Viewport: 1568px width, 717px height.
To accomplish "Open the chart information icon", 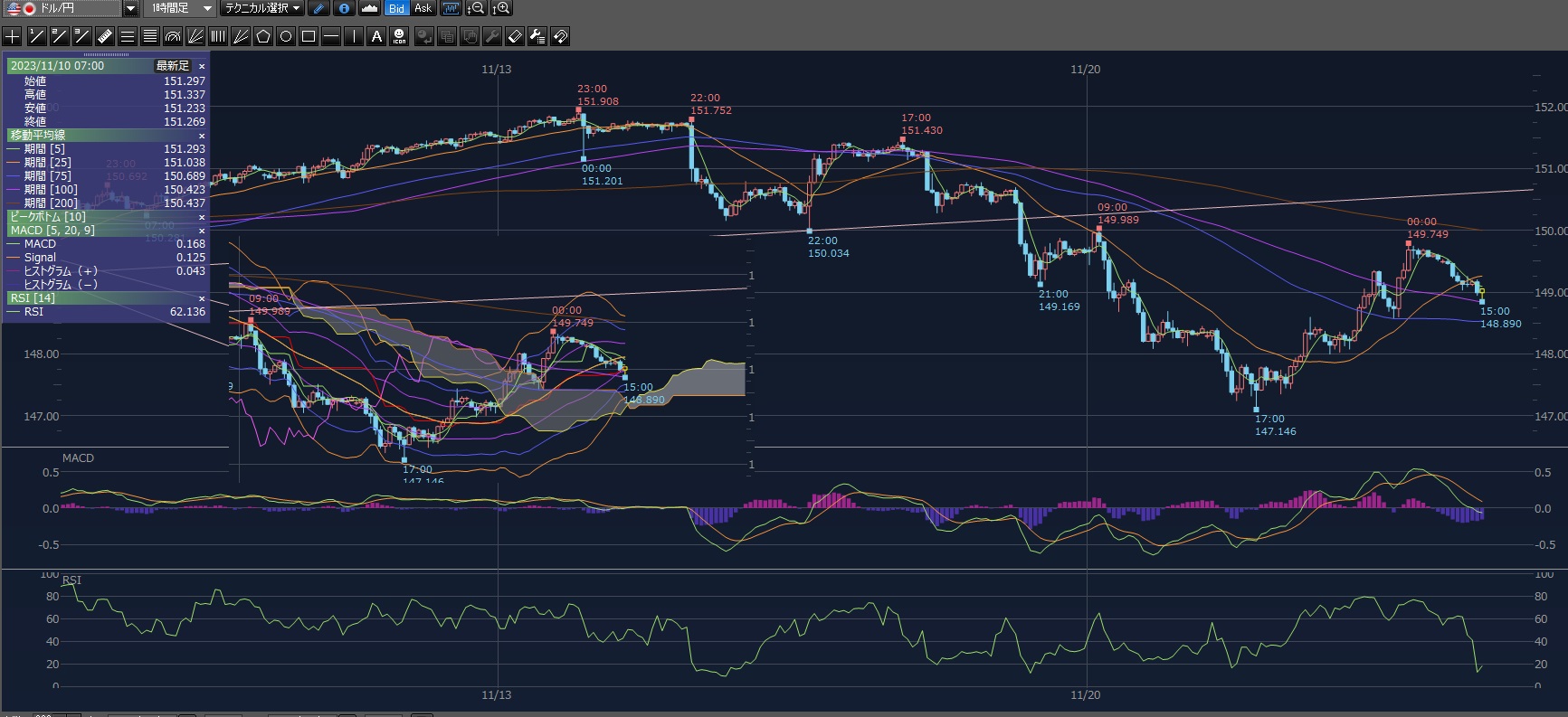I will point(344,8).
